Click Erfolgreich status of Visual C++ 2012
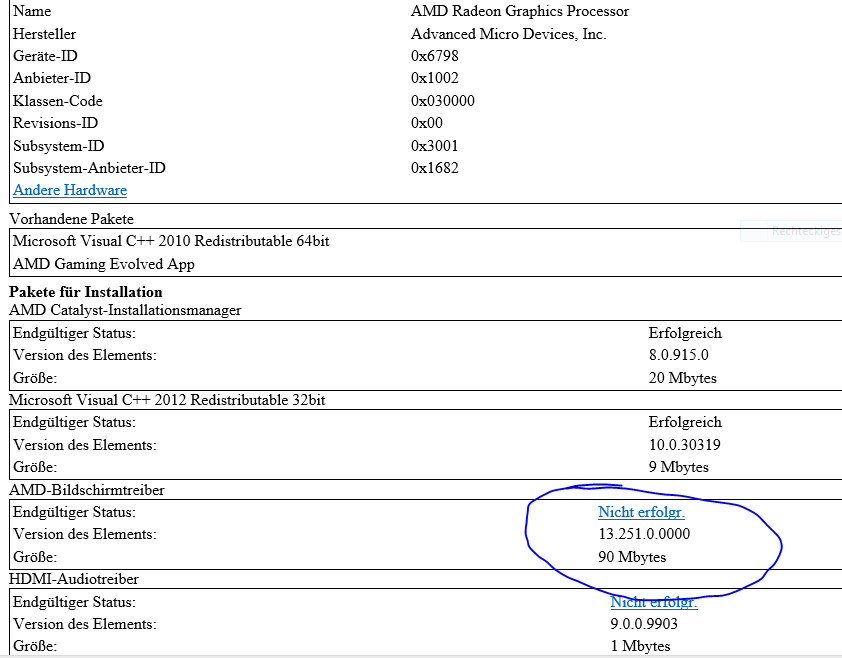 coord(685,422)
